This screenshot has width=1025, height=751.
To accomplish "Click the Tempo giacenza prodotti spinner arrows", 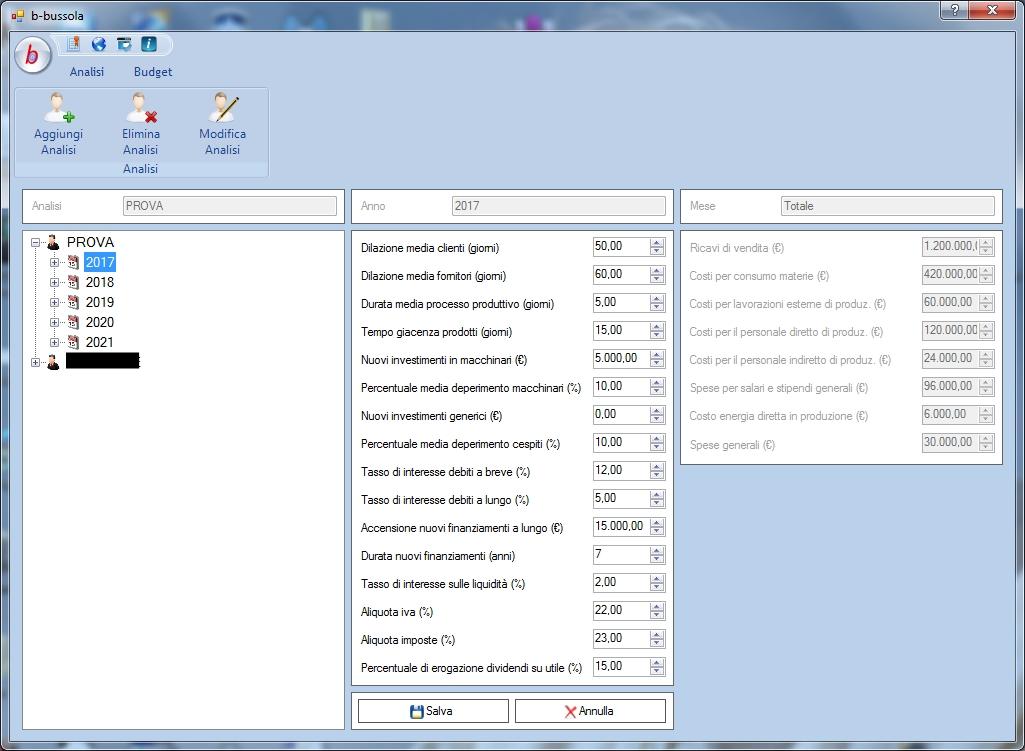I will point(657,331).
